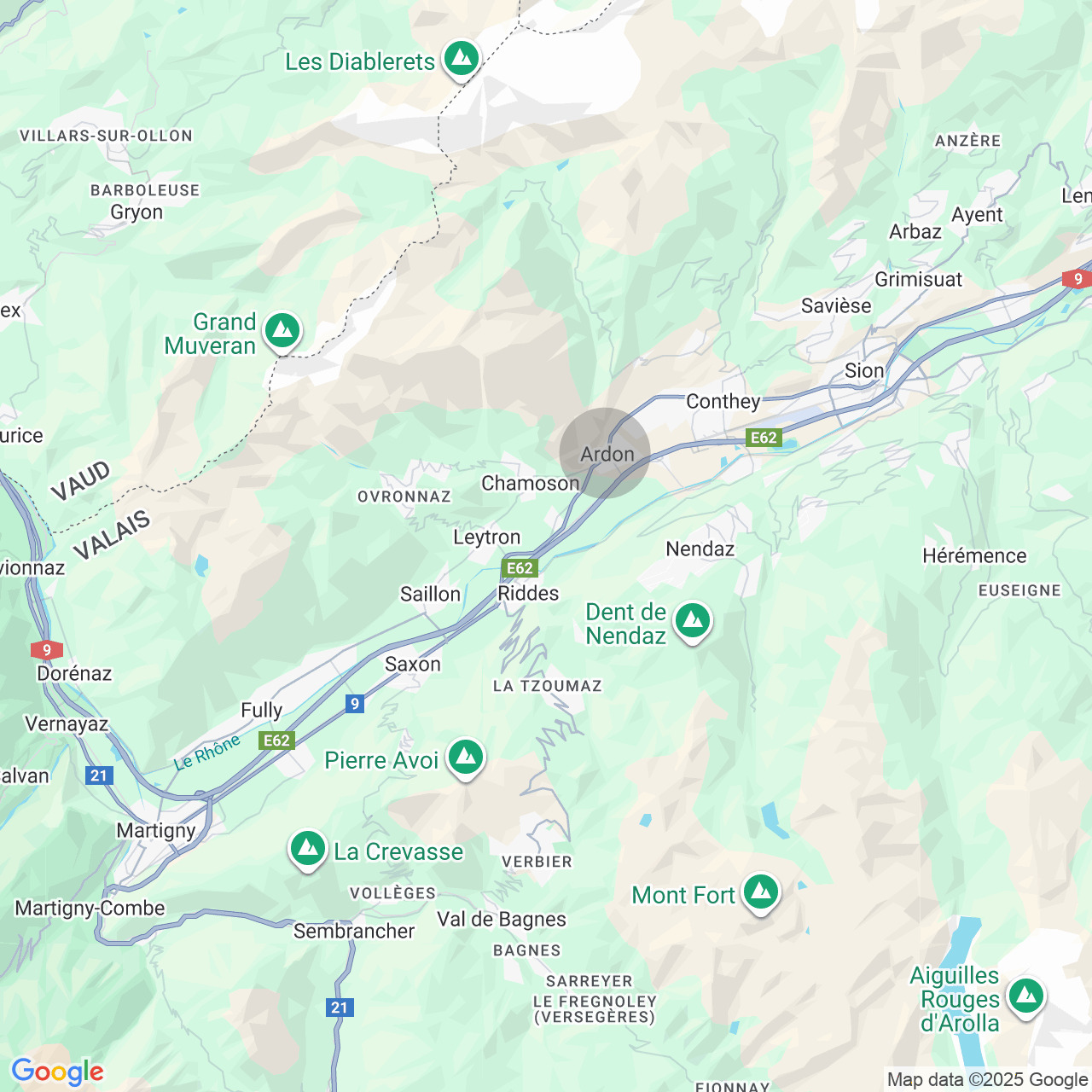Click the Nendaz town label
The height and width of the screenshot is (1092, 1092).
(700, 549)
